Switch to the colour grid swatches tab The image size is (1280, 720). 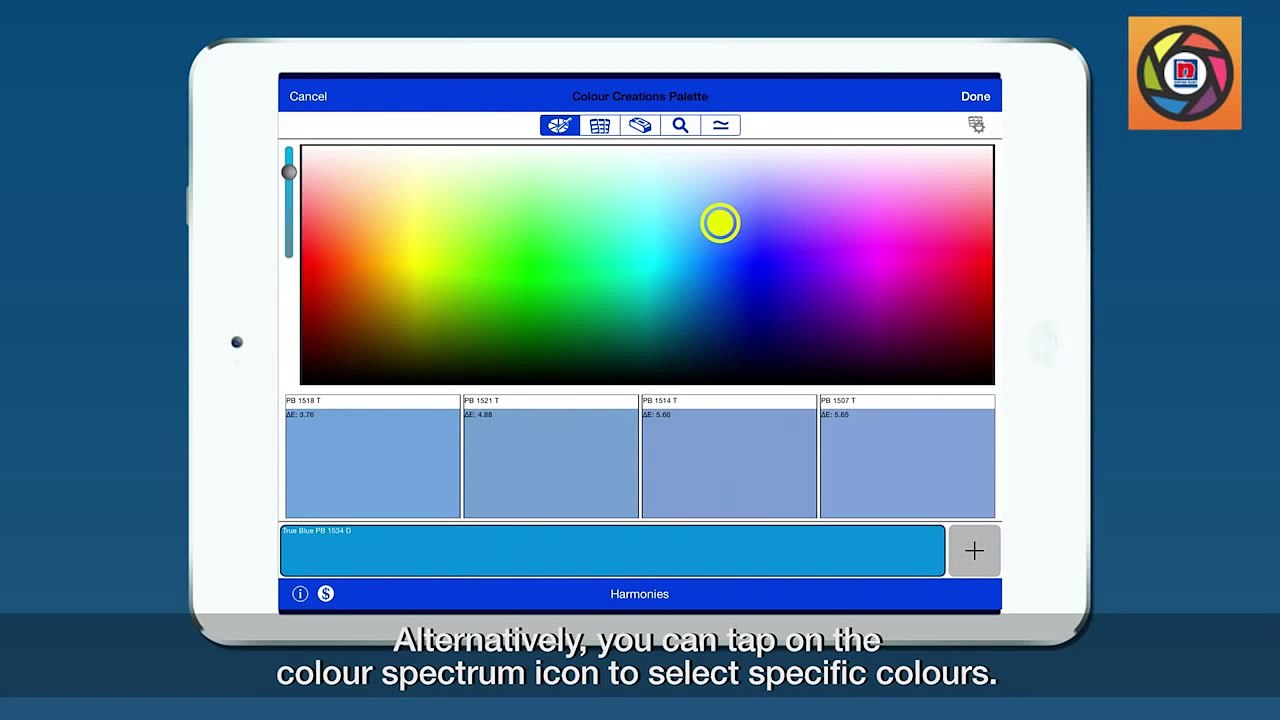pos(600,126)
